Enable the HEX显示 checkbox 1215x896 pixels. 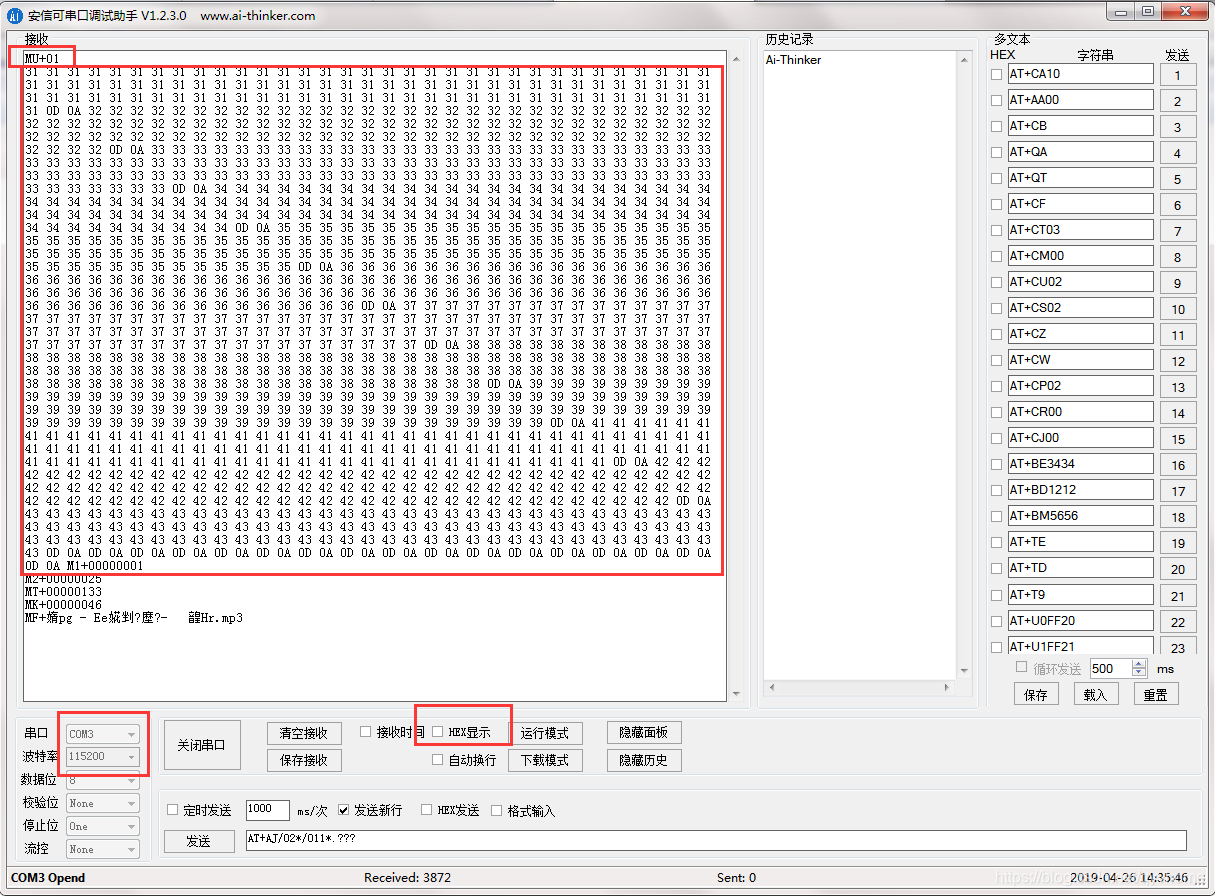coord(437,732)
